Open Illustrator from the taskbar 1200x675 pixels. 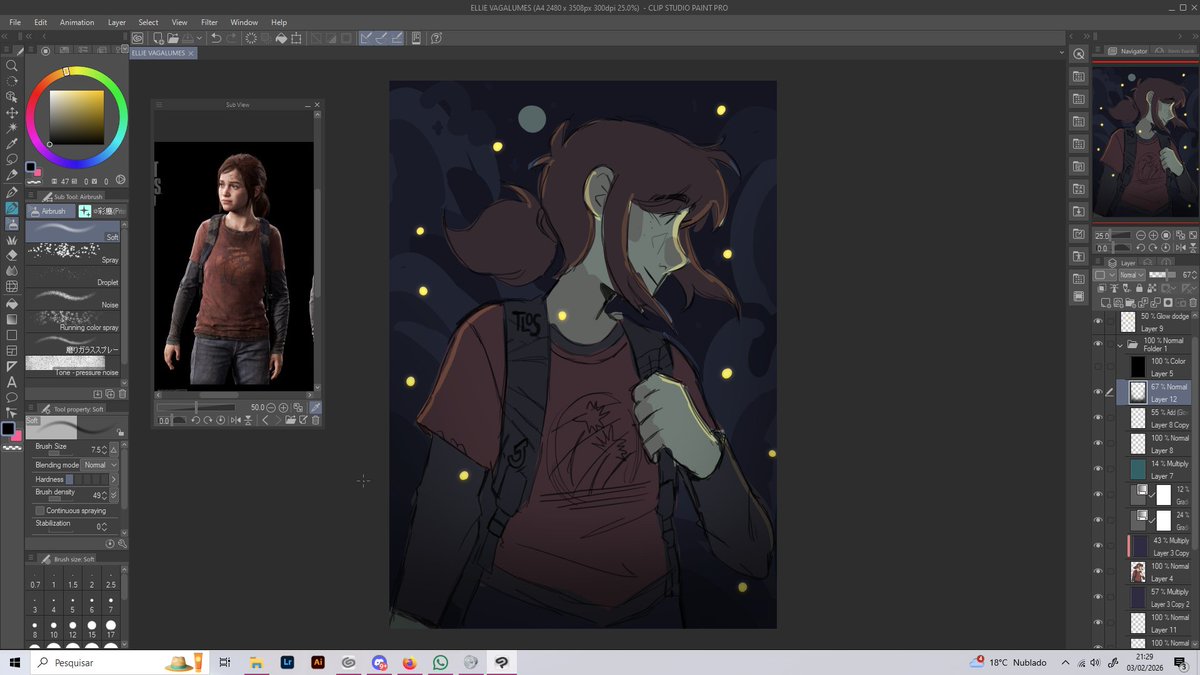tap(318, 662)
